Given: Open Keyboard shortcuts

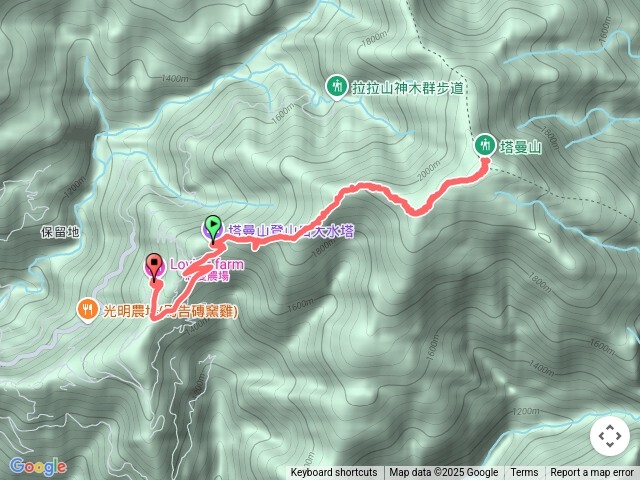Looking at the screenshot, I should pos(334,473).
